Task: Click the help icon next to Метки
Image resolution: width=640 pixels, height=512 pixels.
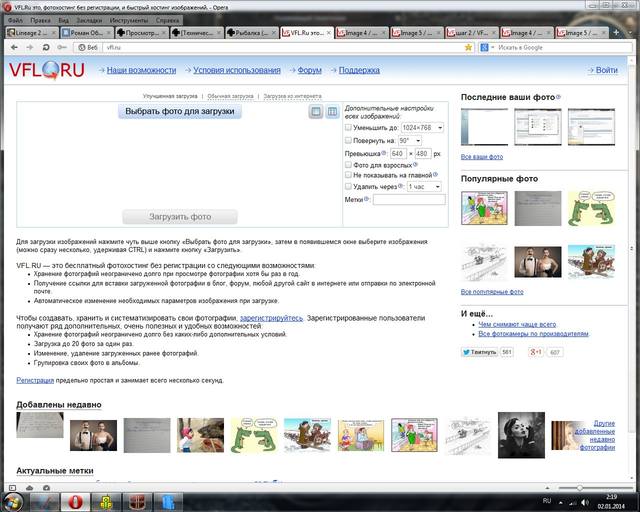Action: [366, 199]
